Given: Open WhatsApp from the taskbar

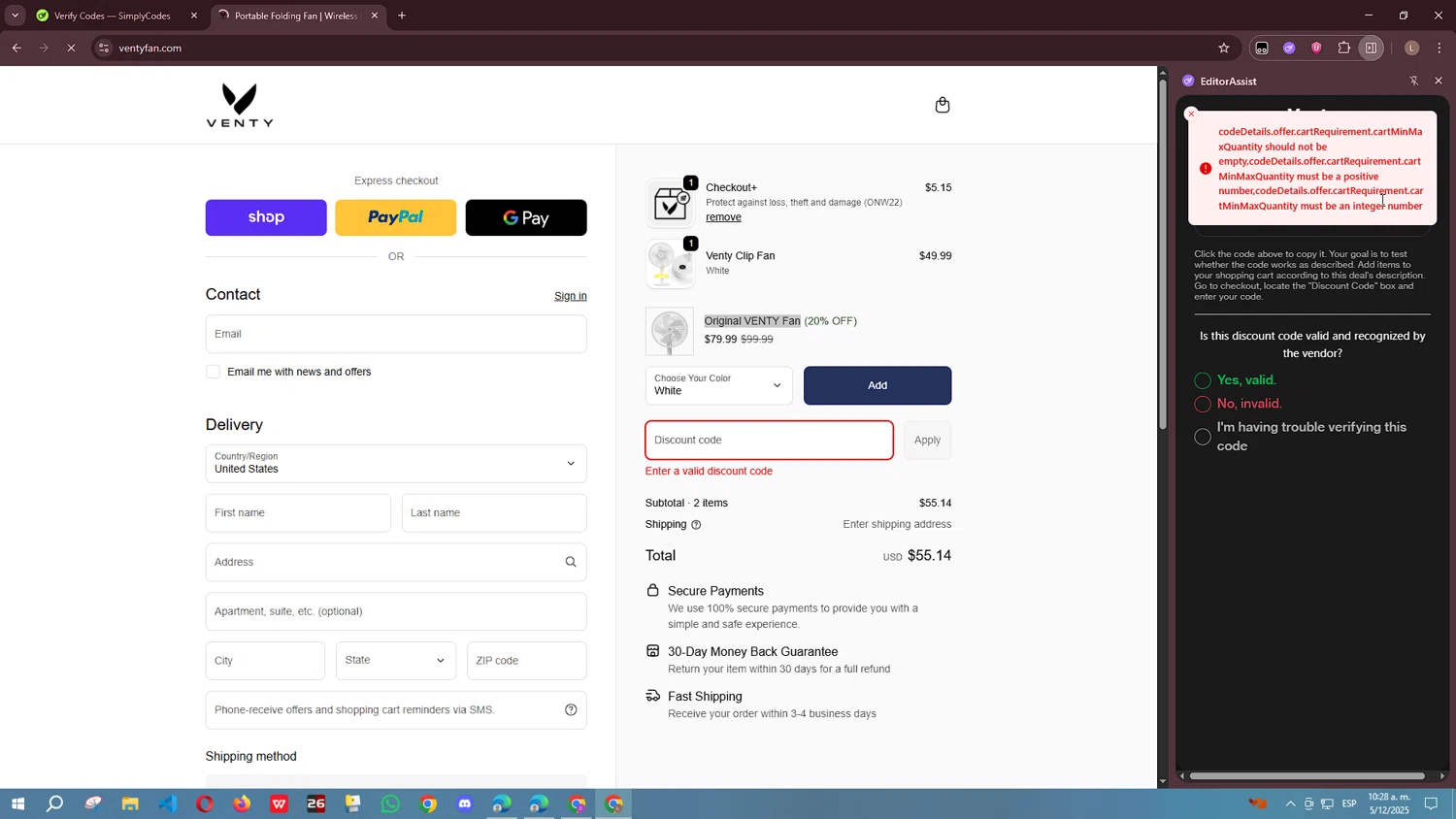Looking at the screenshot, I should click(x=390, y=803).
